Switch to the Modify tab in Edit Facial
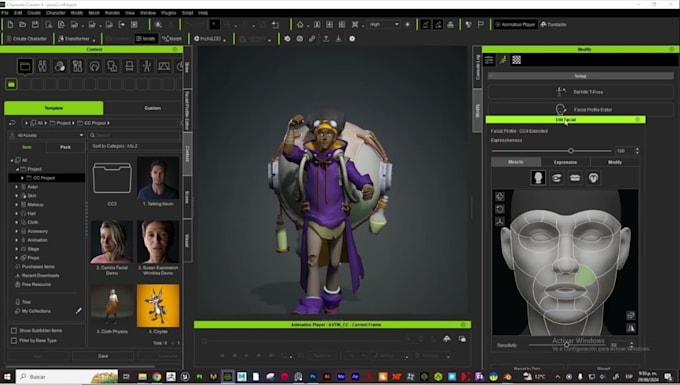 (615, 162)
